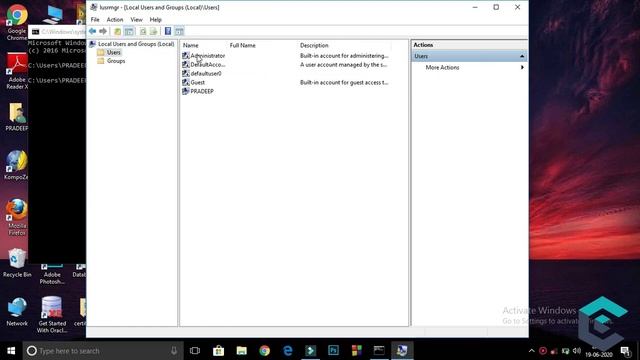Viewport: 640px width, 360px height.
Task: Select the defaultuser0 account icon
Action: (186, 73)
